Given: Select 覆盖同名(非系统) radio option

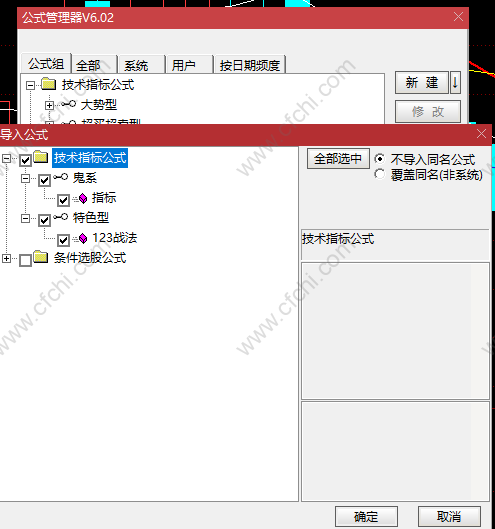Looking at the screenshot, I should tap(380, 174).
